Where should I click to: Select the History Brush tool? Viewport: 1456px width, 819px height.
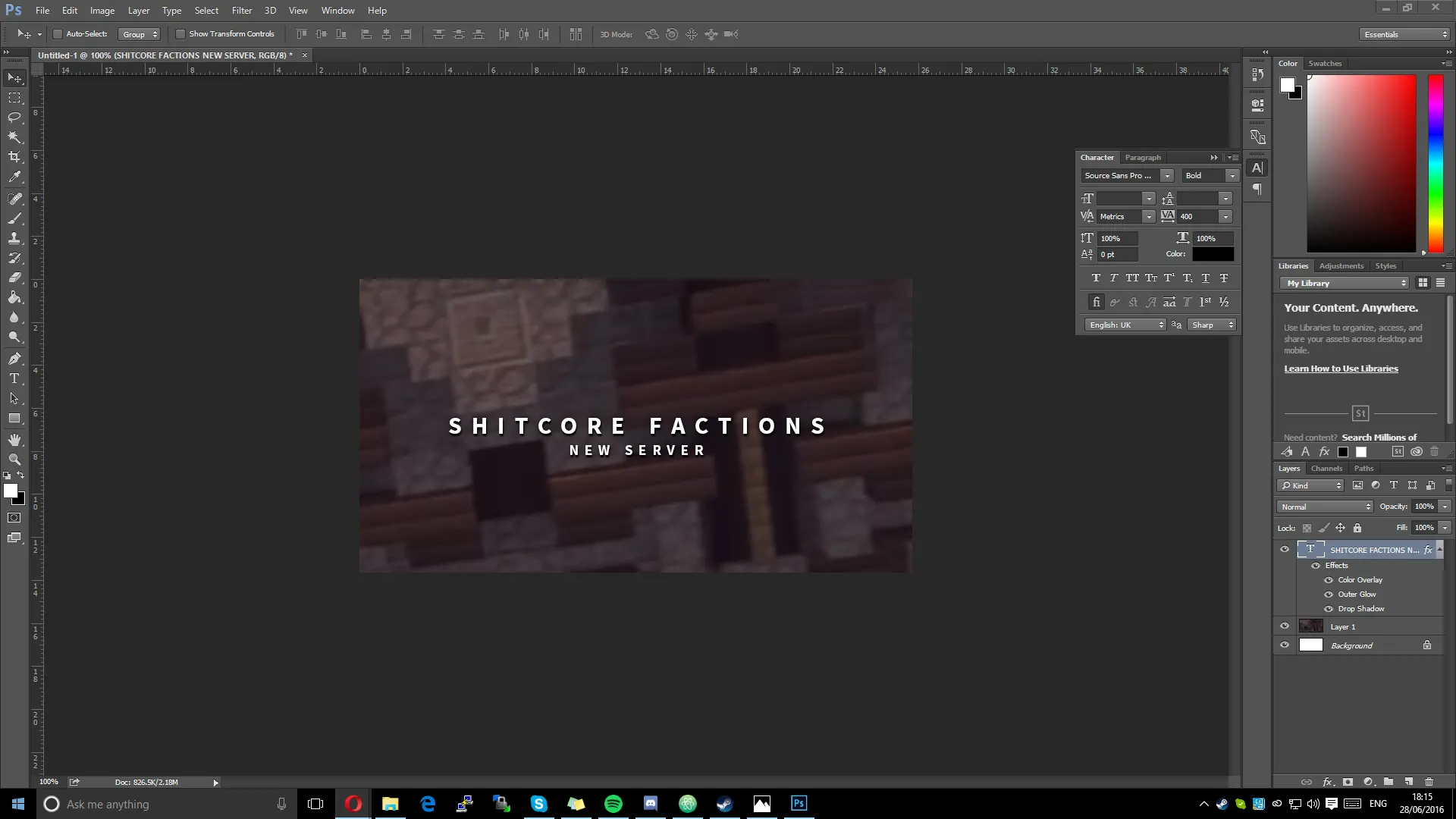point(14,258)
